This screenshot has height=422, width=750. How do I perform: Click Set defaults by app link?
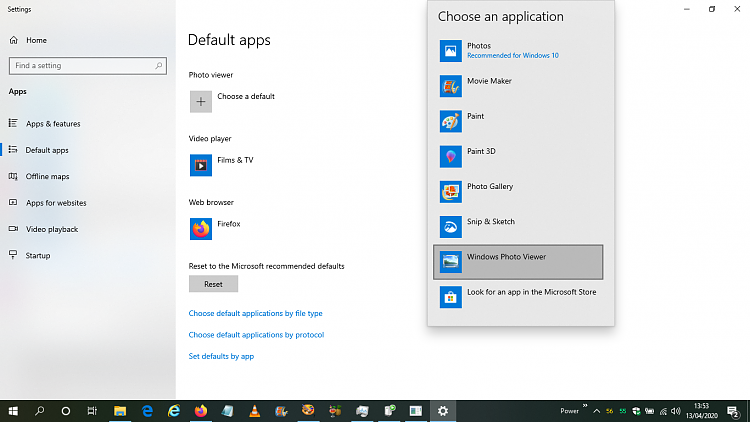pyautogui.click(x=221, y=356)
